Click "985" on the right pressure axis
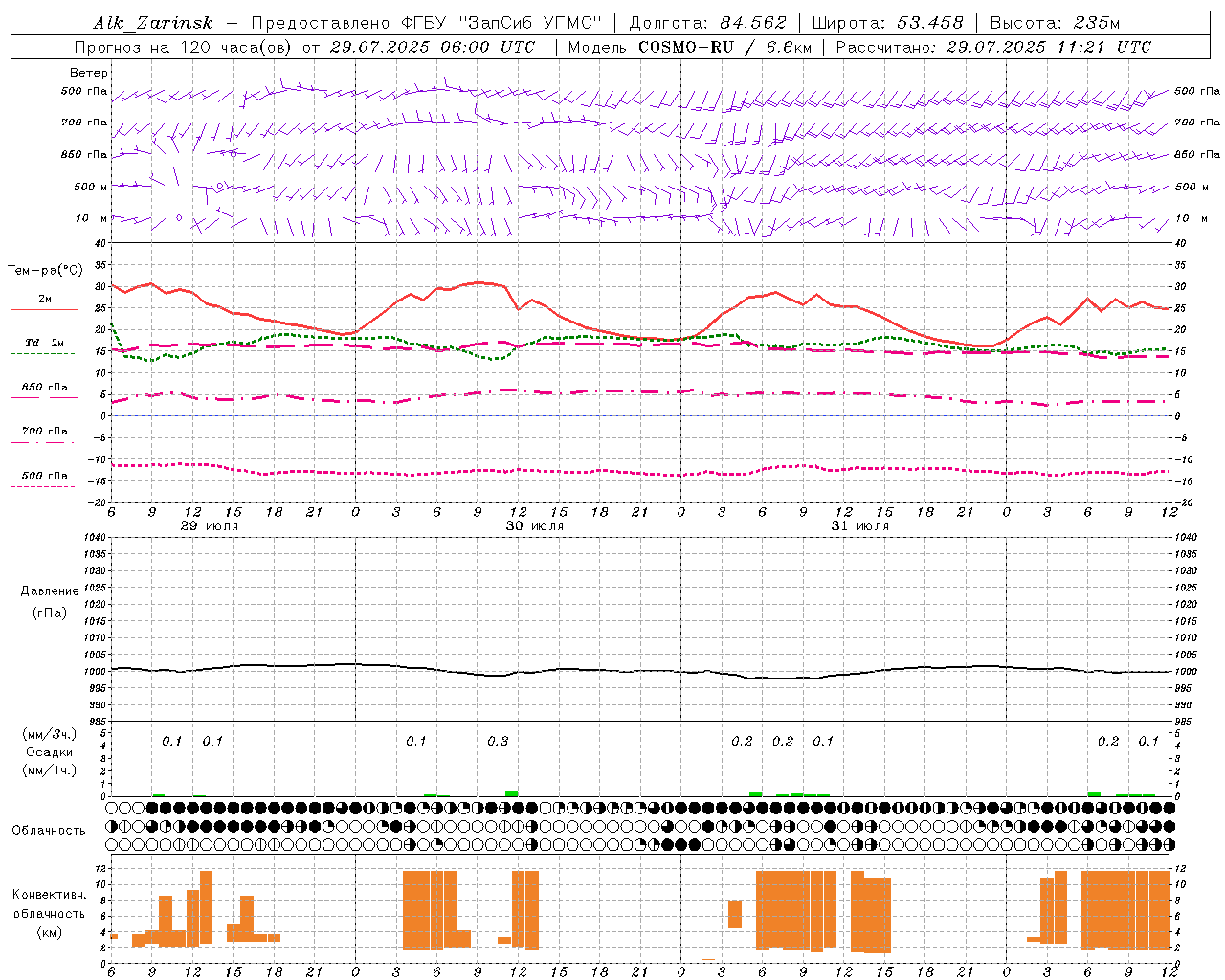 click(1184, 722)
